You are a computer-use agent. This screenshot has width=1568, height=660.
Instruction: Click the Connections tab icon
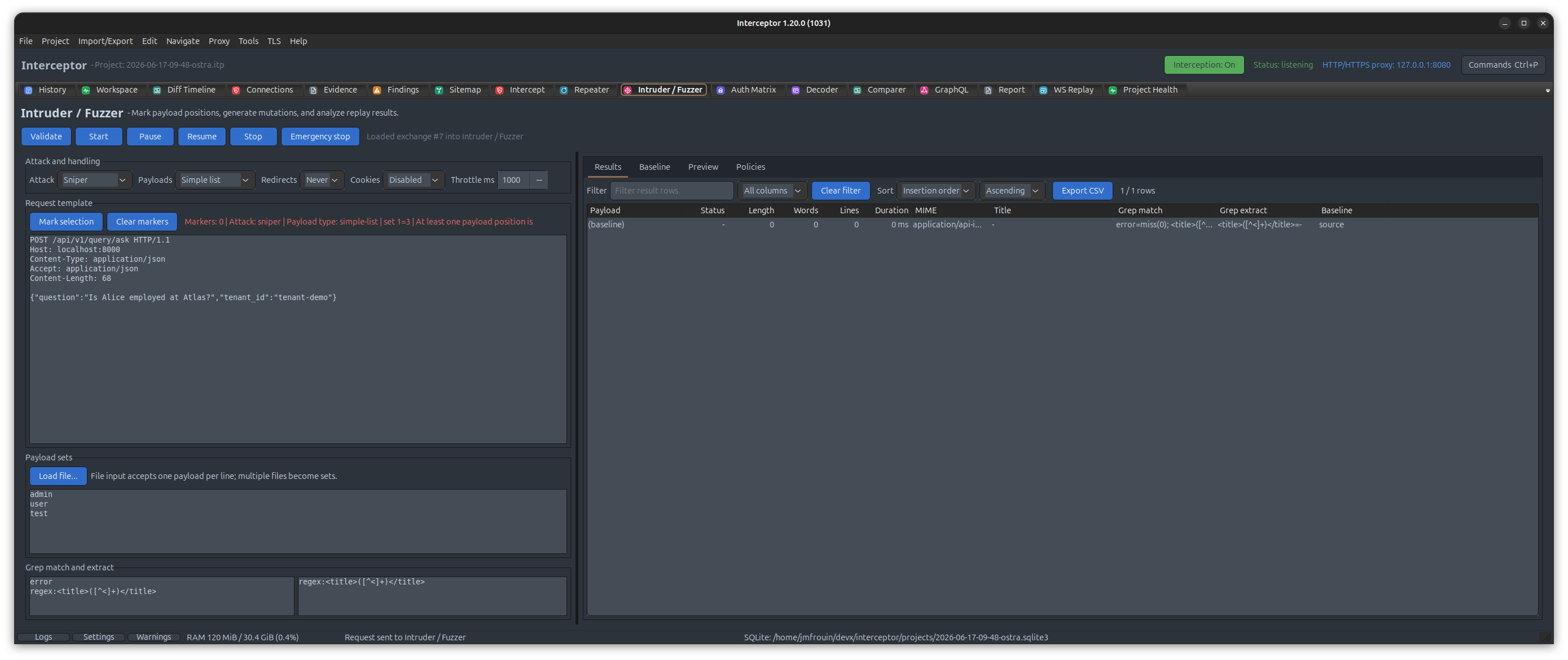point(236,90)
